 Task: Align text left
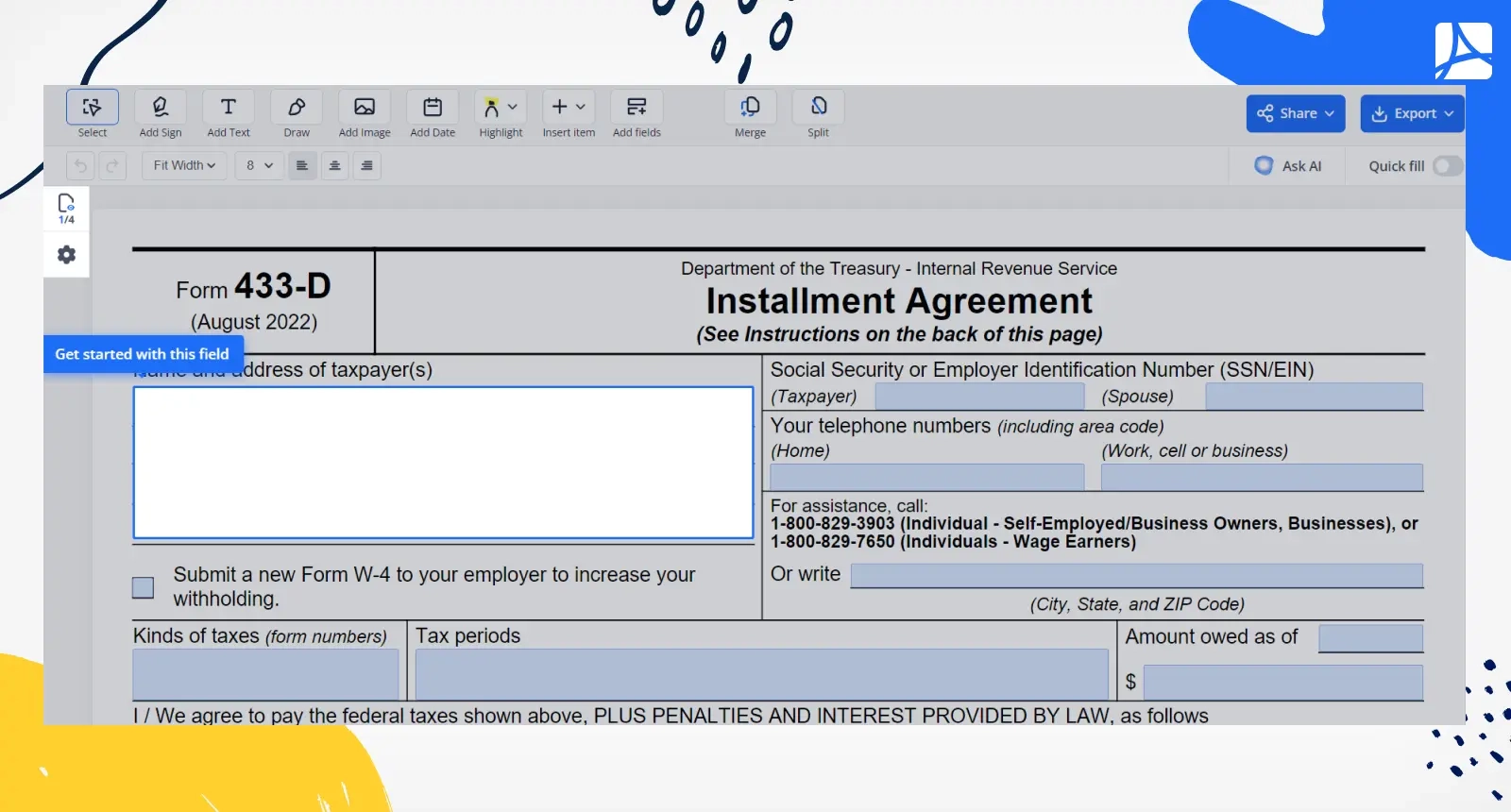302,165
